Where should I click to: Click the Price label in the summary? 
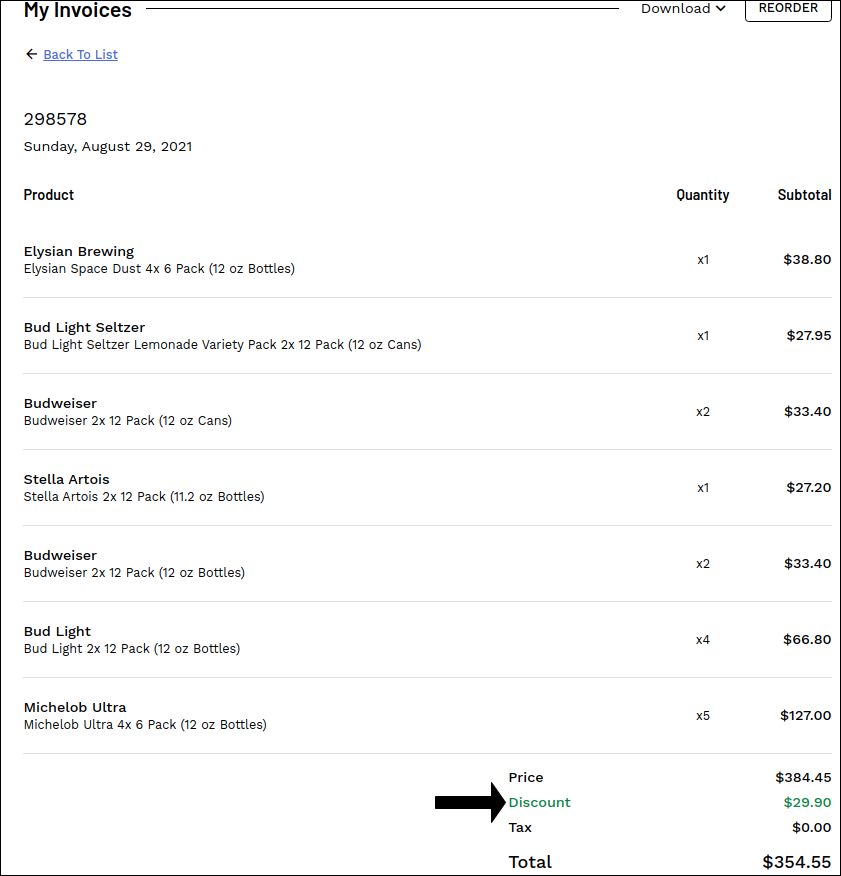[526, 777]
